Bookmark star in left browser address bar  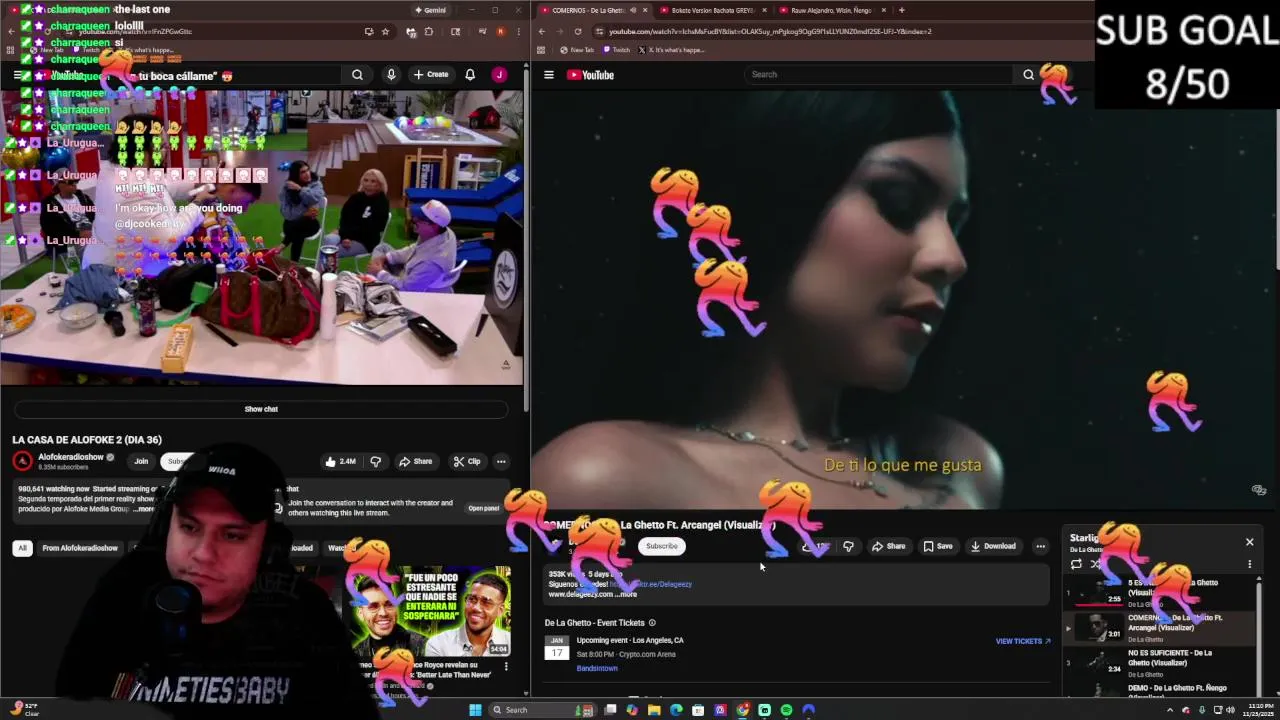(x=385, y=31)
